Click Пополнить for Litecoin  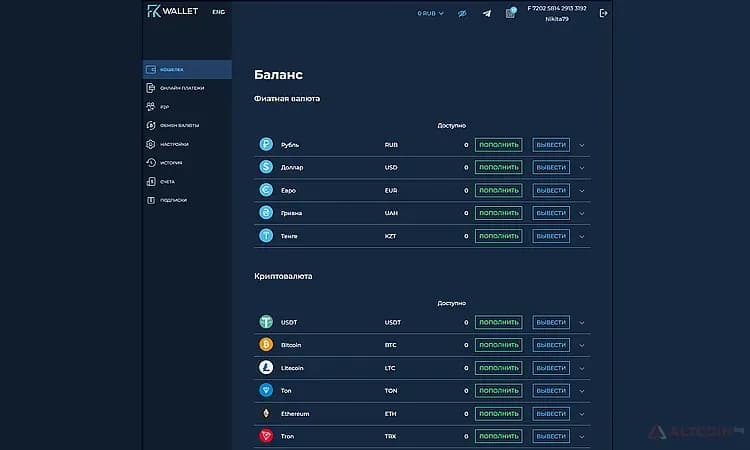498,368
